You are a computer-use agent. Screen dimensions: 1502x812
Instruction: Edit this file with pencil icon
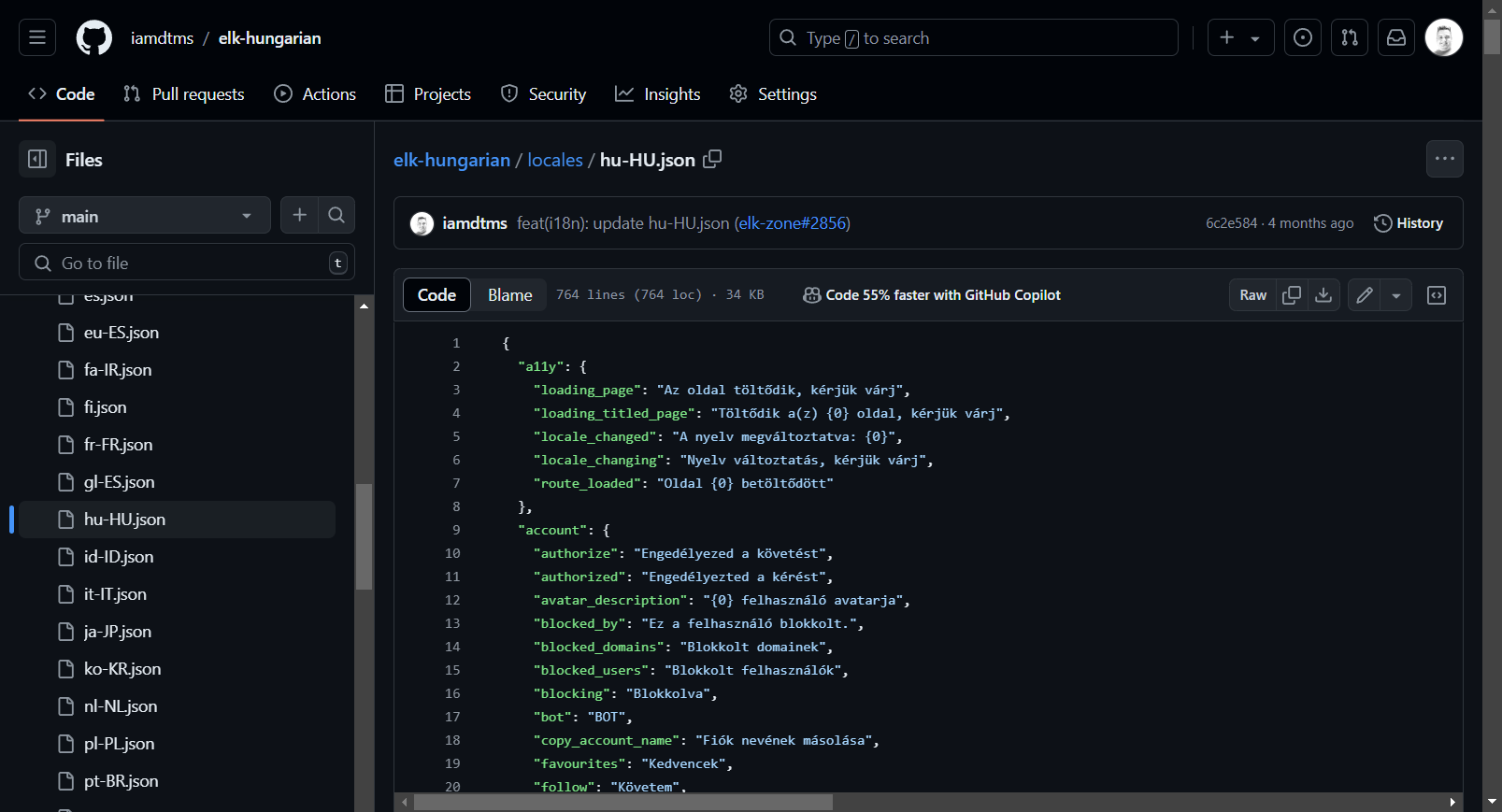[1365, 295]
